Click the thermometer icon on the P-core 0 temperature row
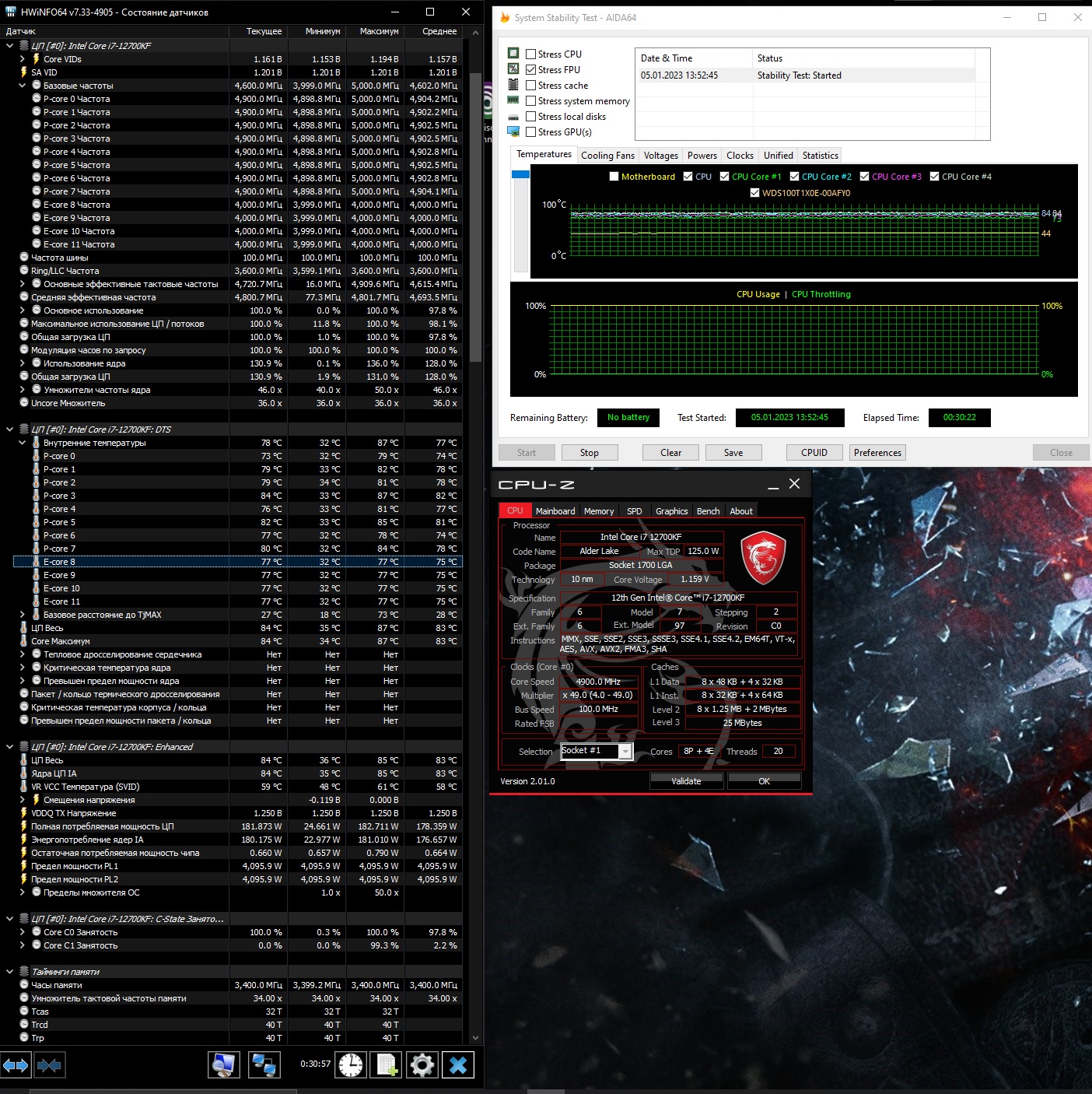 36,456
